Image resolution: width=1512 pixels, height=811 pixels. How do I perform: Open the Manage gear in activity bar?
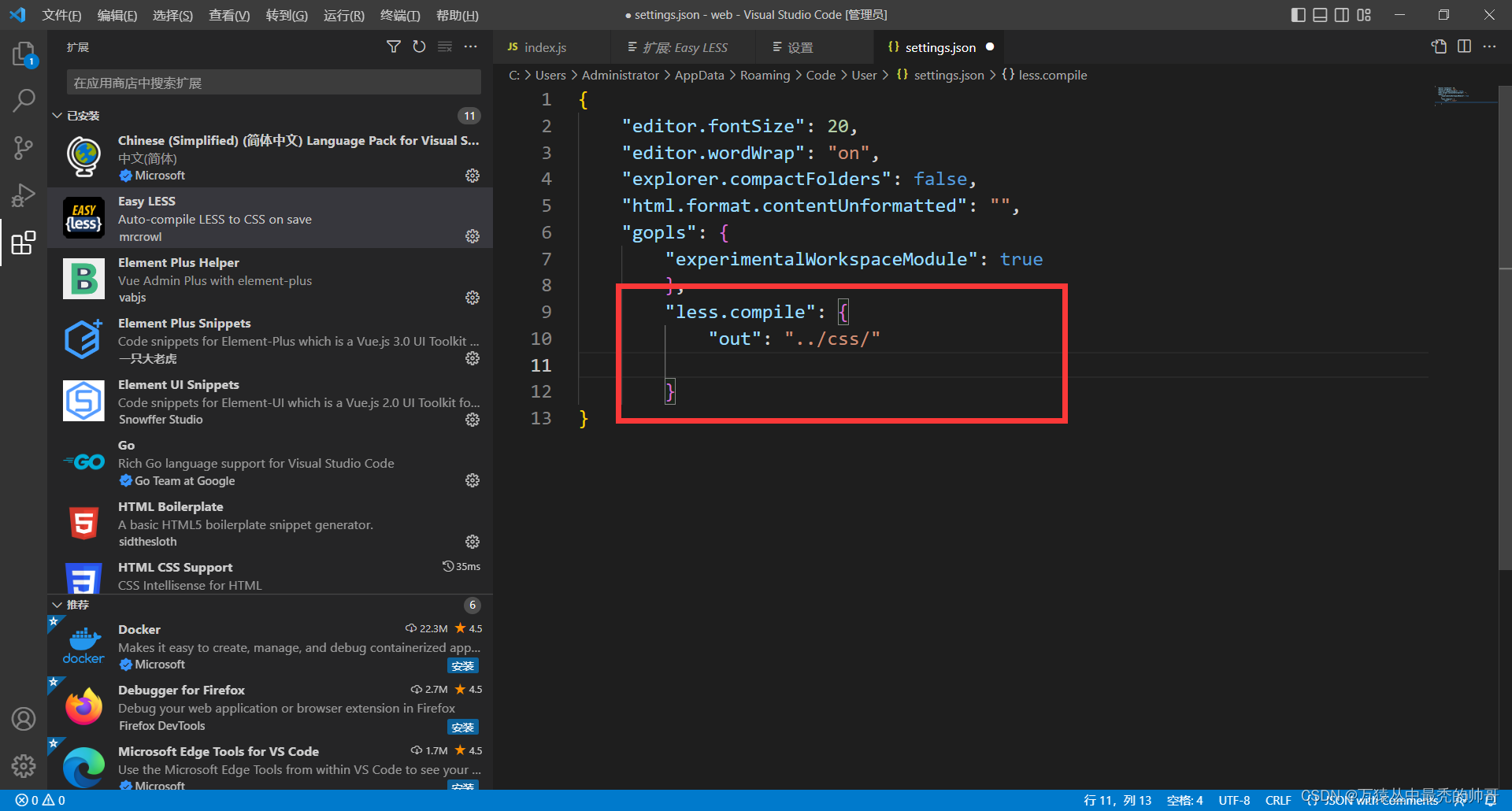[24, 765]
